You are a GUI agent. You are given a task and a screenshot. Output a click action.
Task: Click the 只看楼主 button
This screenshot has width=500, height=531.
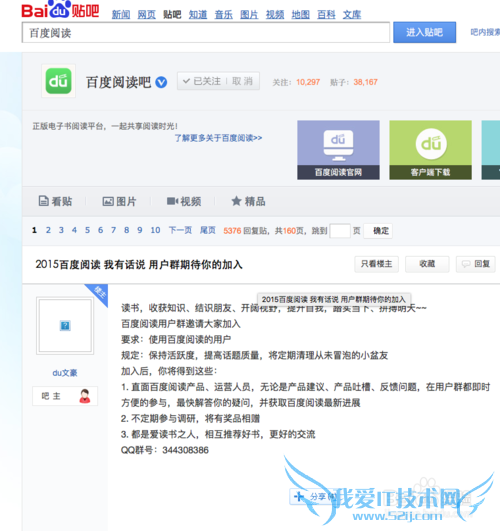click(376, 264)
